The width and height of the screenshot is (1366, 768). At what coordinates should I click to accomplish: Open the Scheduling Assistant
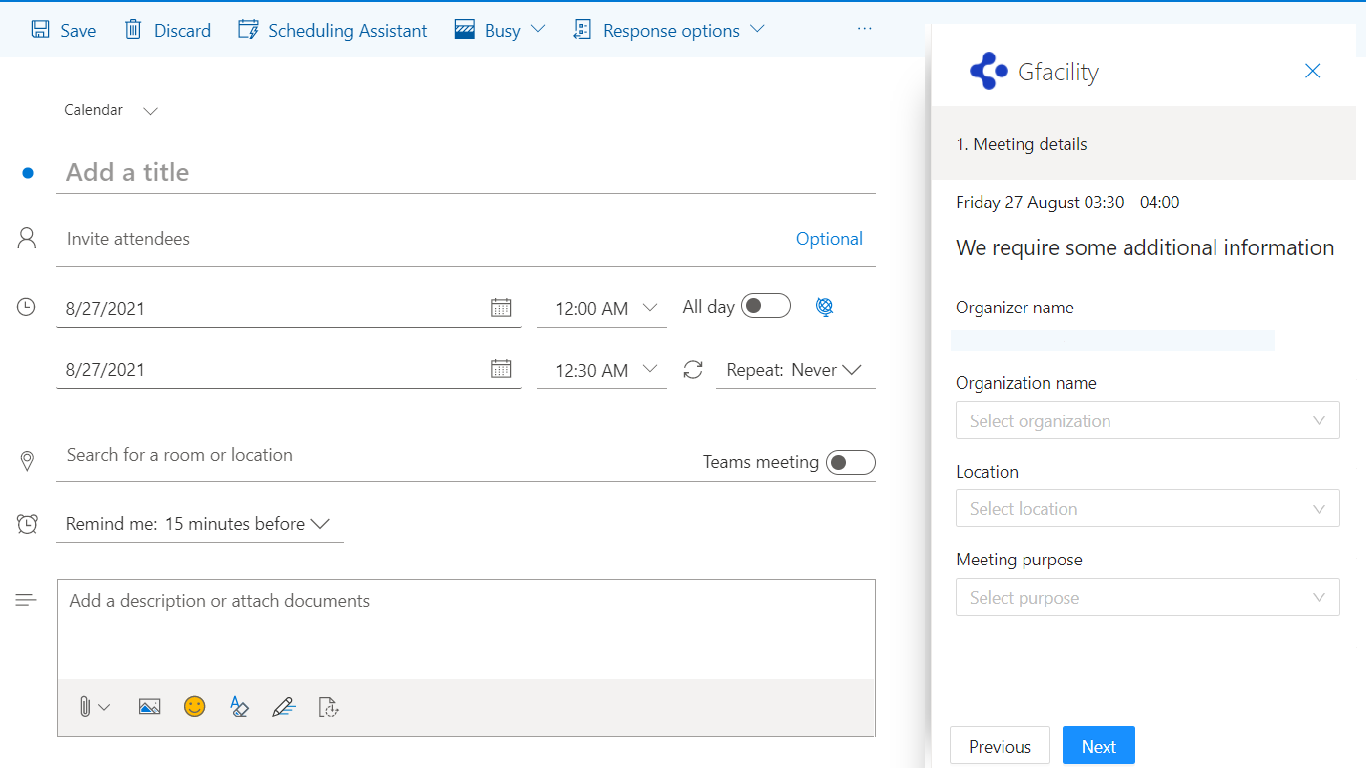click(x=332, y=30)
